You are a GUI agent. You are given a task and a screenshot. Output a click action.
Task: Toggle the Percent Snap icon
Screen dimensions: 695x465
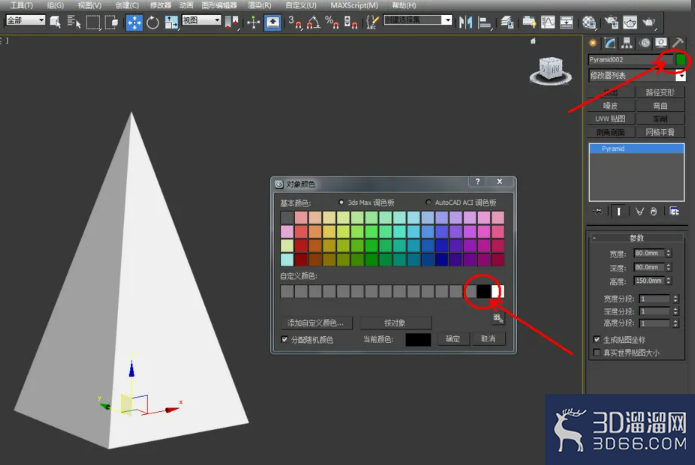coord(332,22)
